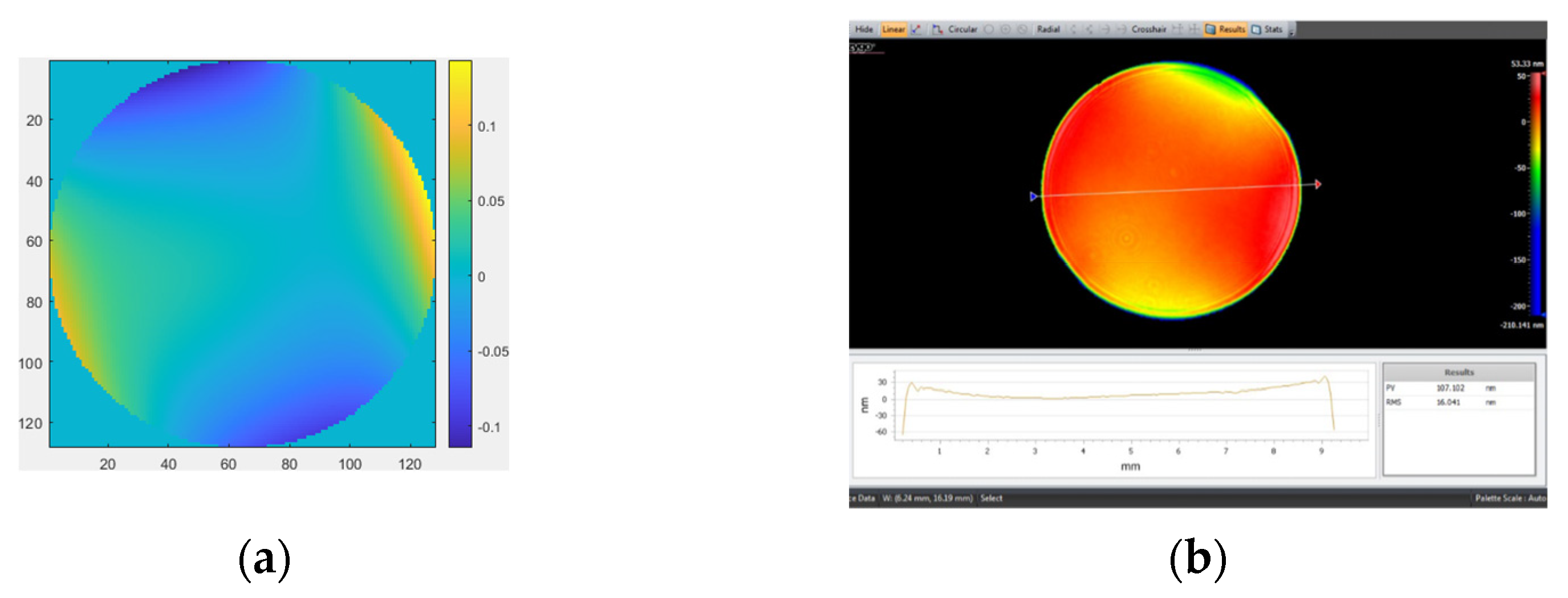Screen dimensions: 1568x598
Task: Click the height color scale bar
Action: point(1535,193)
